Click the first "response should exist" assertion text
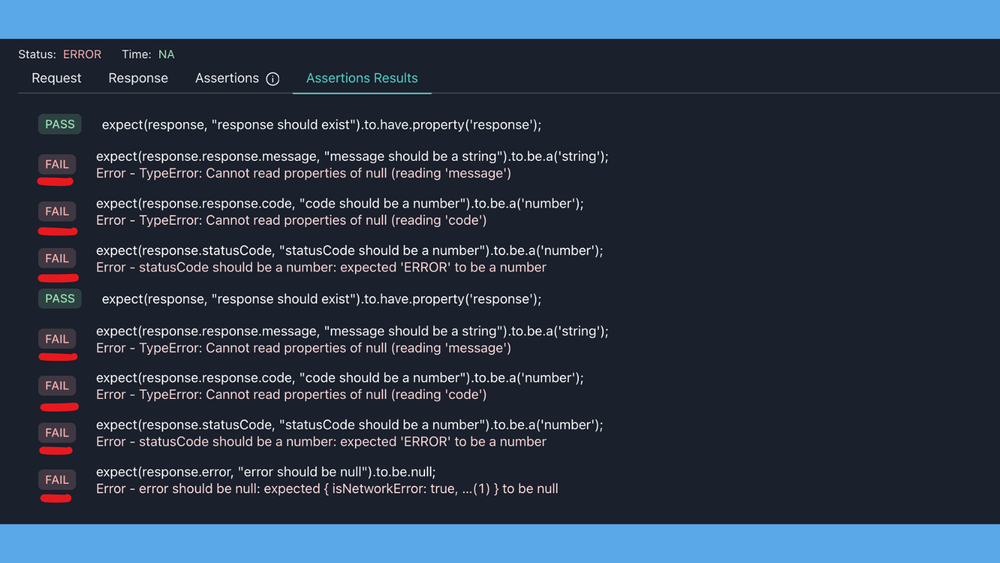Image resolution: width=1000 pixels, height=563 pixels. point(321,125)
